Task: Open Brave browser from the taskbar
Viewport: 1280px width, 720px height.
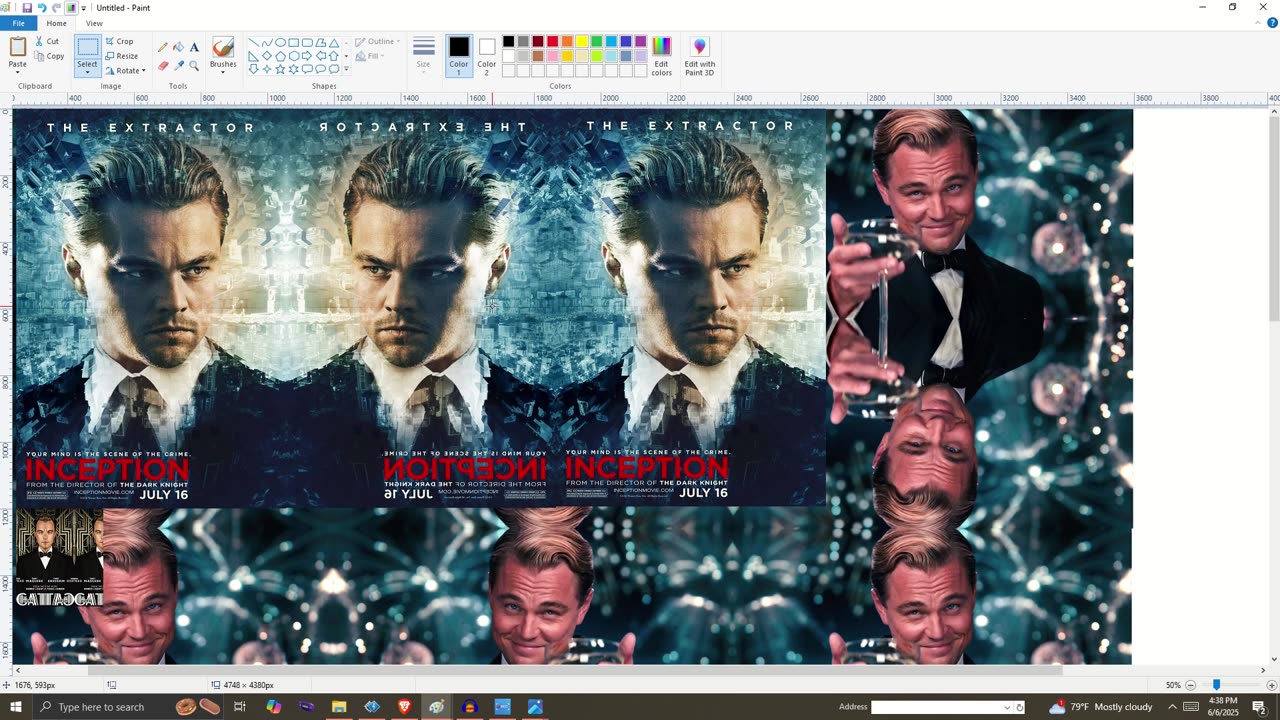Action: (405, 707)
